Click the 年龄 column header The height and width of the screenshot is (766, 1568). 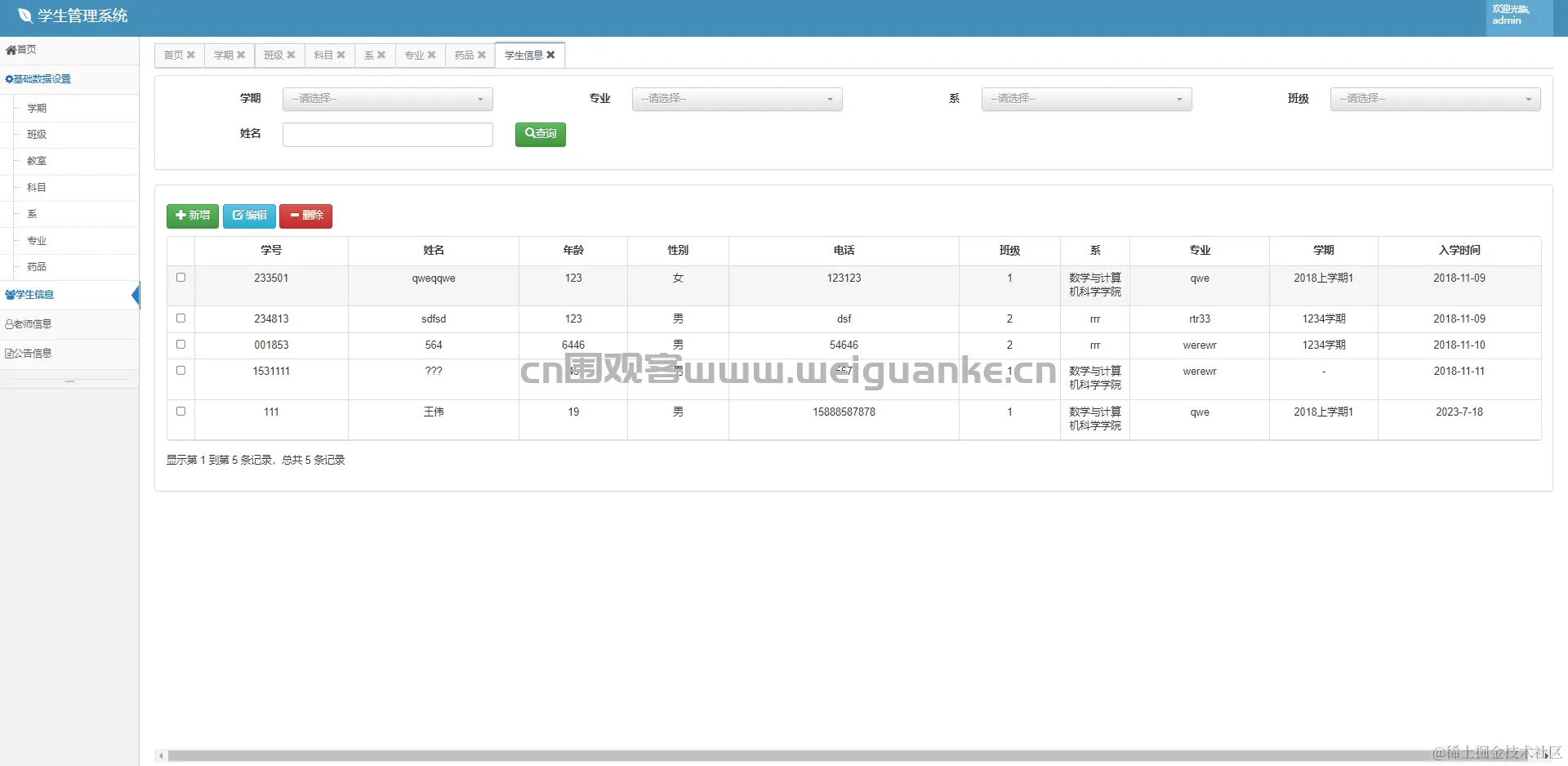(573, 251)
